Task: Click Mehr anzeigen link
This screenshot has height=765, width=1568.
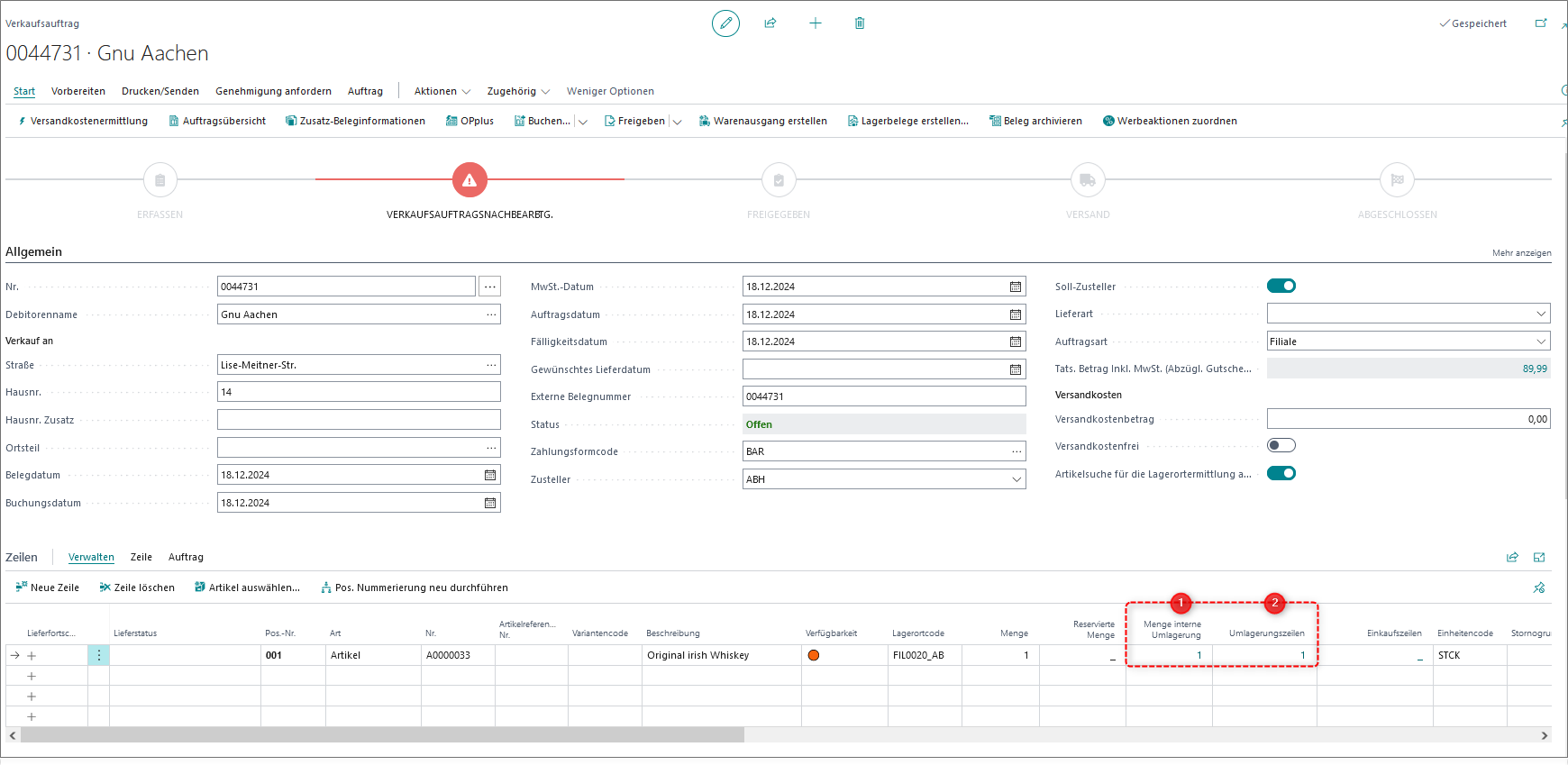Action: pos(1521,253)
